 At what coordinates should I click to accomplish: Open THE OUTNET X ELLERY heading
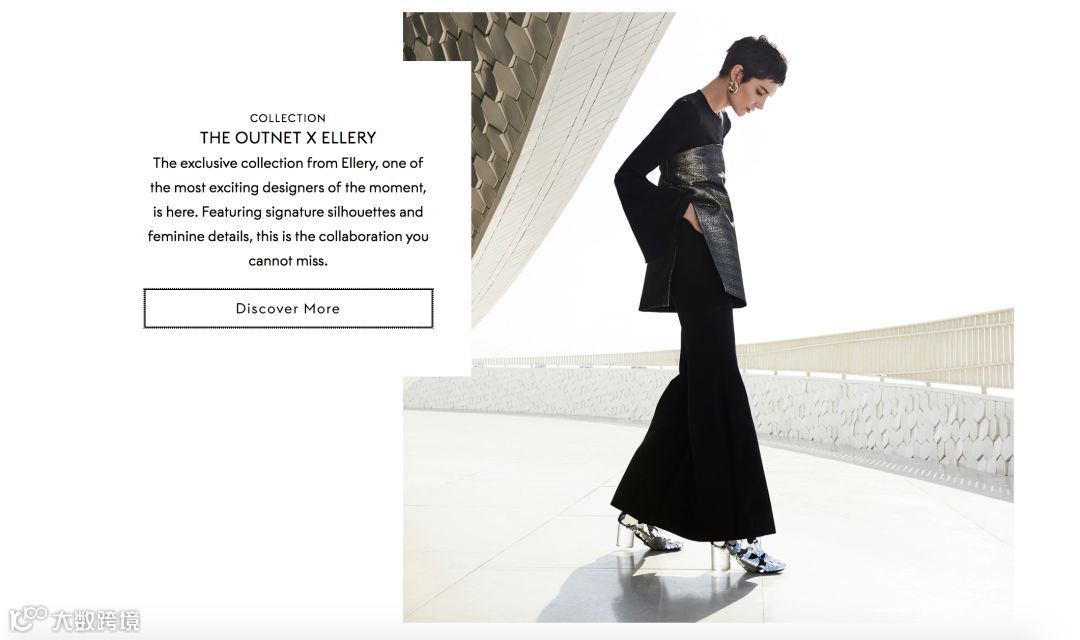pos(288,138)
